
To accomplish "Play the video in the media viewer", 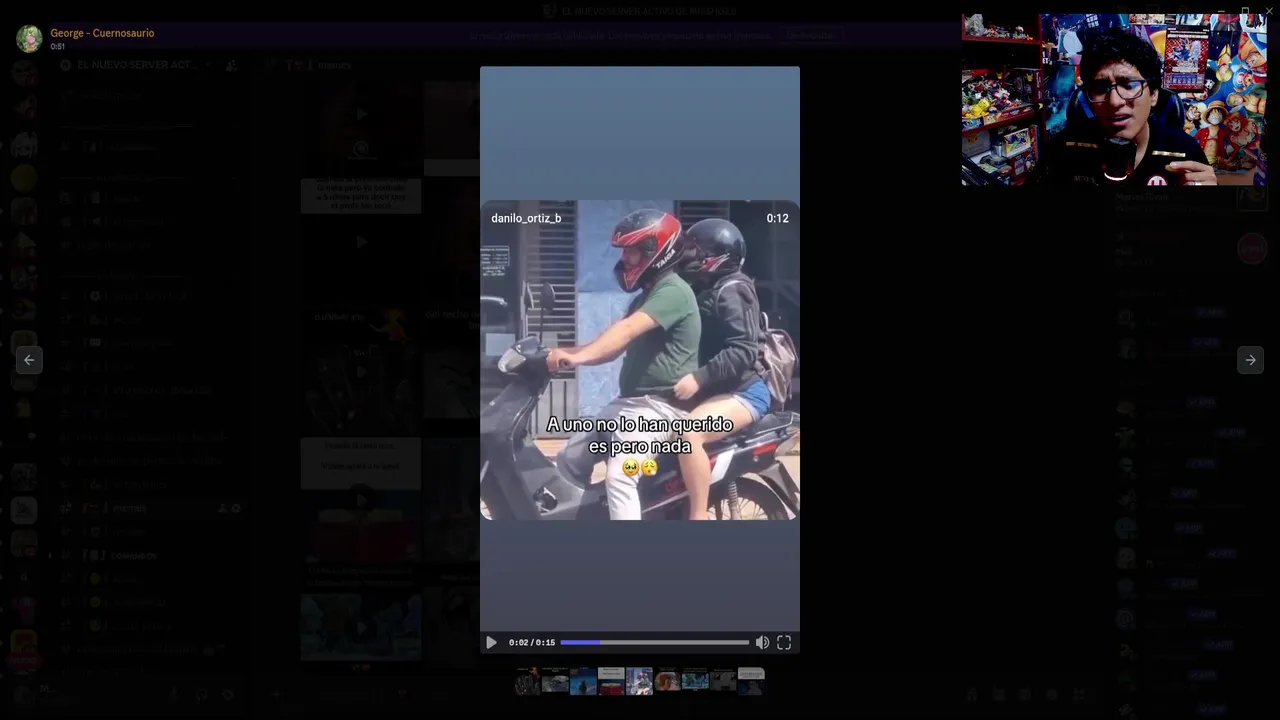I will point(491,642).
